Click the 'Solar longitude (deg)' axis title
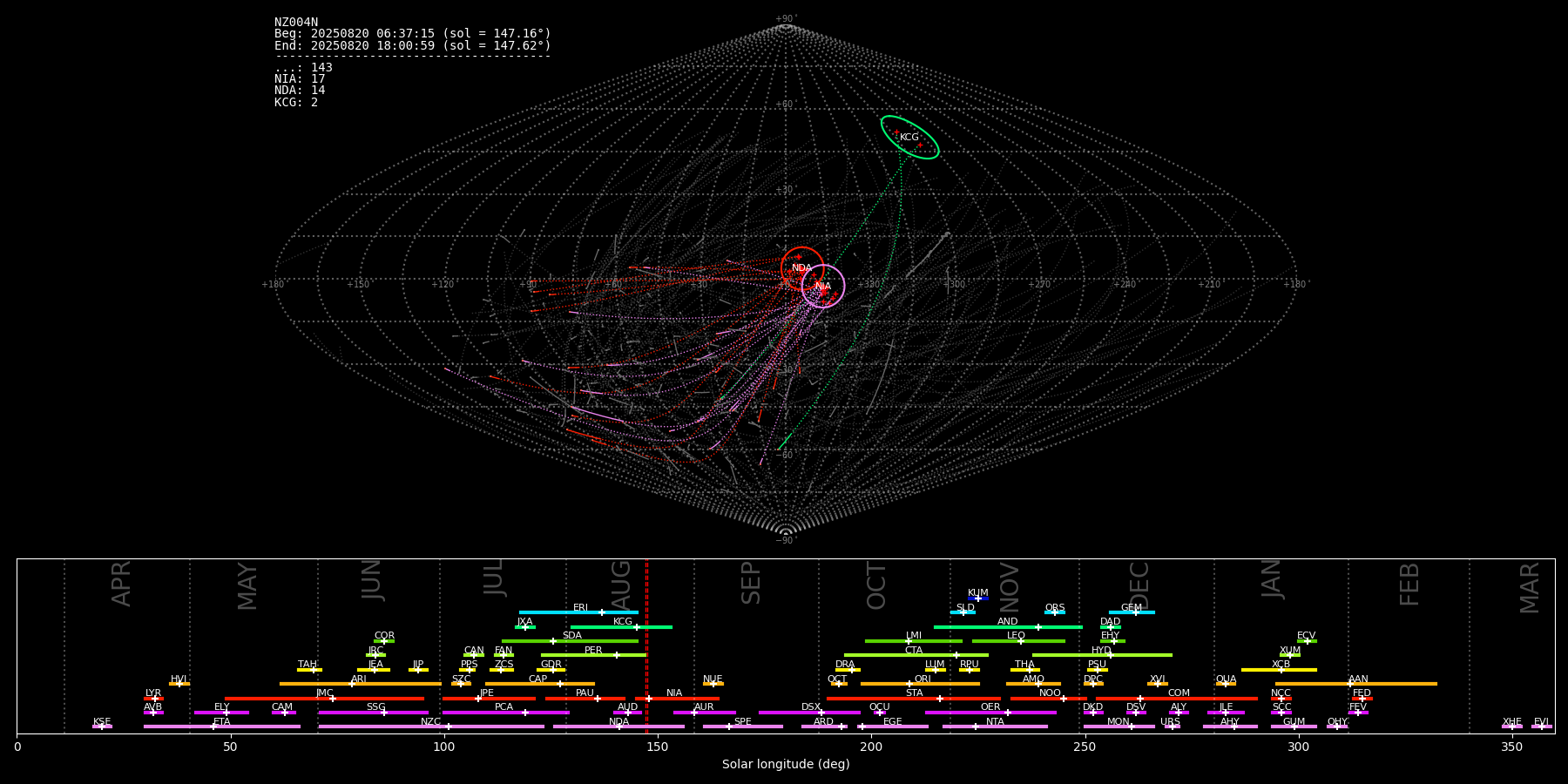This screenshot has width=1568, height=784. [x=786, y=764]
